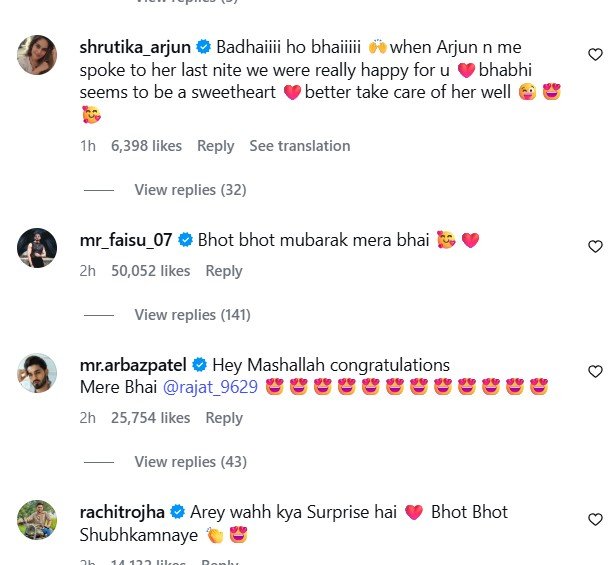
Task: Open mr.arbazpatel's profile avatar
Action: (37, 372)
